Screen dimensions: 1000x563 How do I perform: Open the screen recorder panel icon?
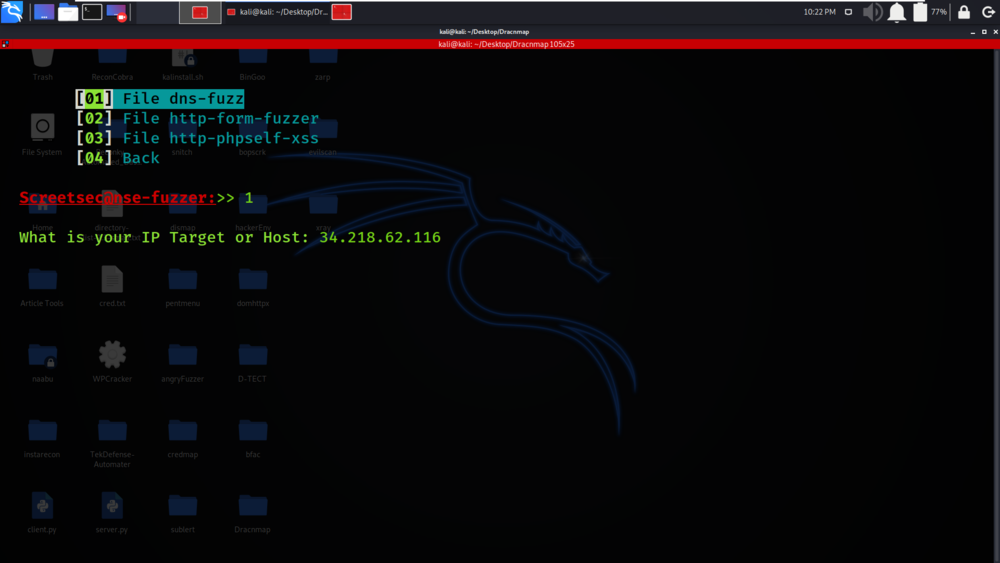pyautogui.click(x=117, y=11)
